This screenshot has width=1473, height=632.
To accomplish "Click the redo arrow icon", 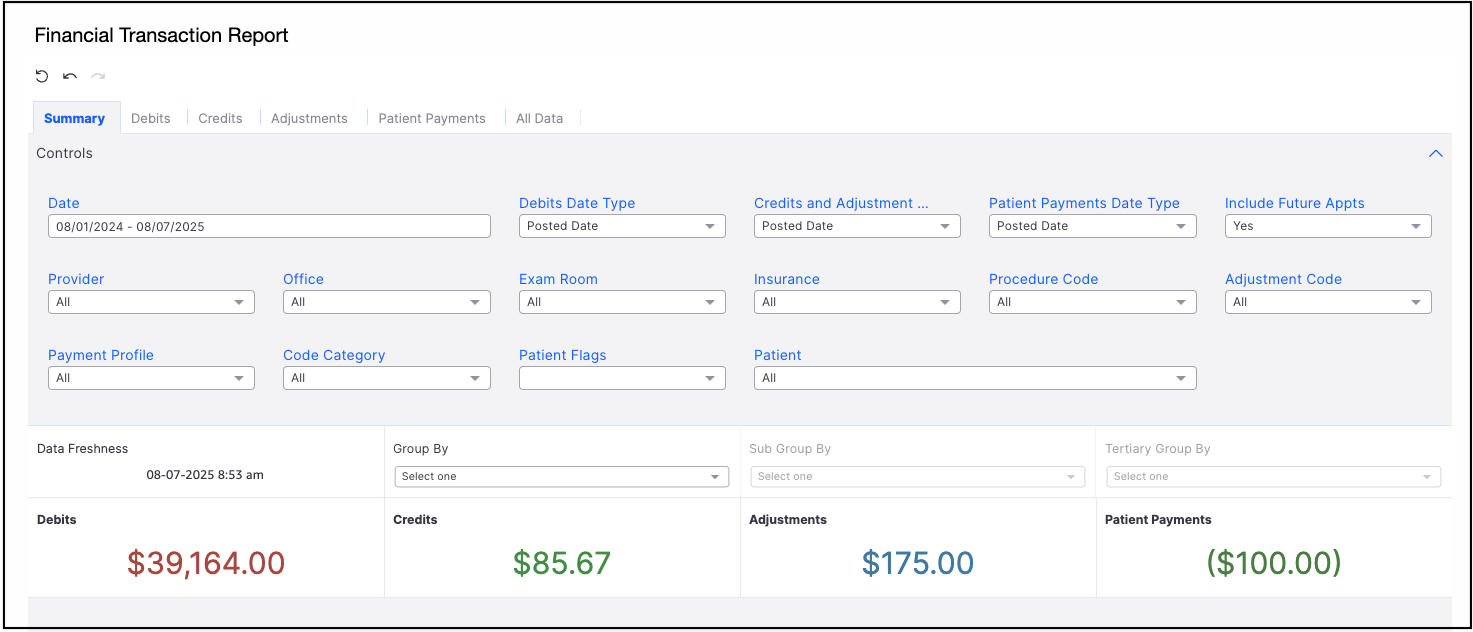I will click(98, 76).
